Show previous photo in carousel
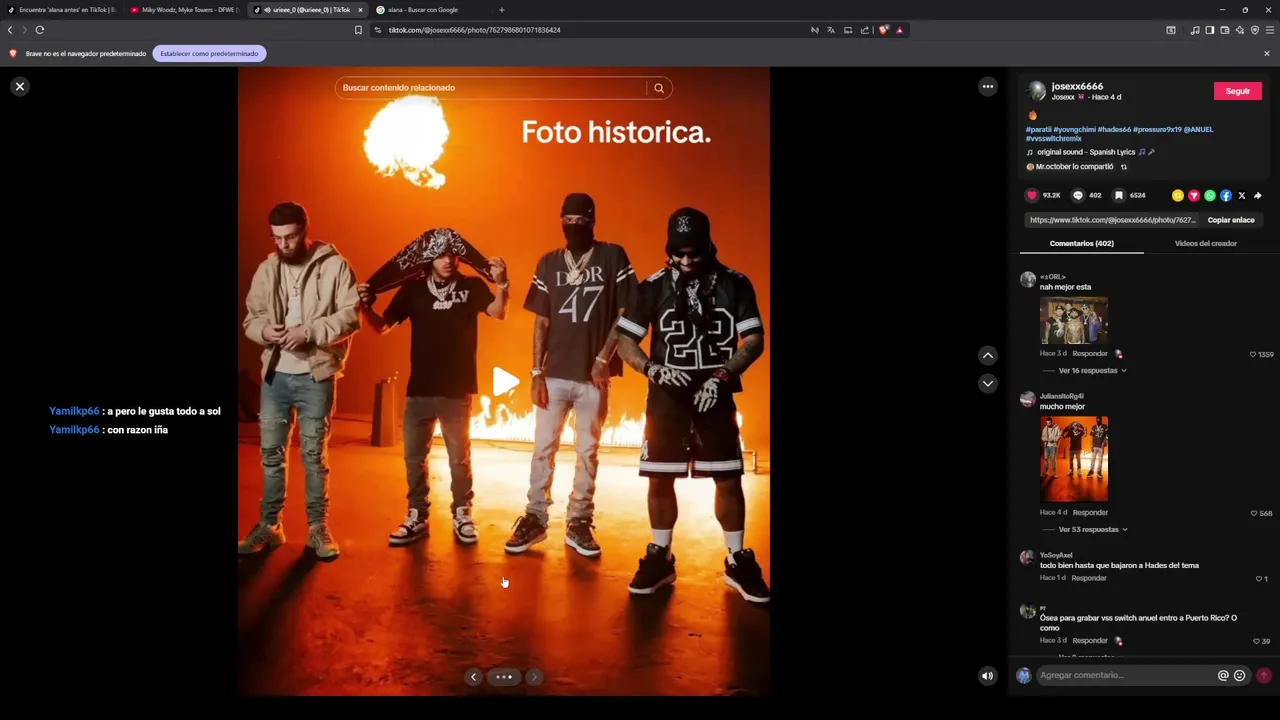The height and width of the screenshot is (720, 1280). coord(474,677)
